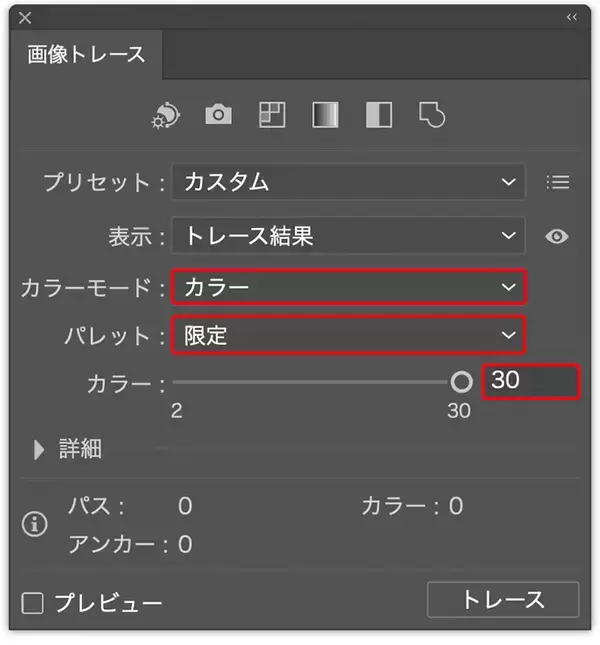This screenshot has width=600, height=645.
Task: Select the 画像トレース tab
Action: 86,54
